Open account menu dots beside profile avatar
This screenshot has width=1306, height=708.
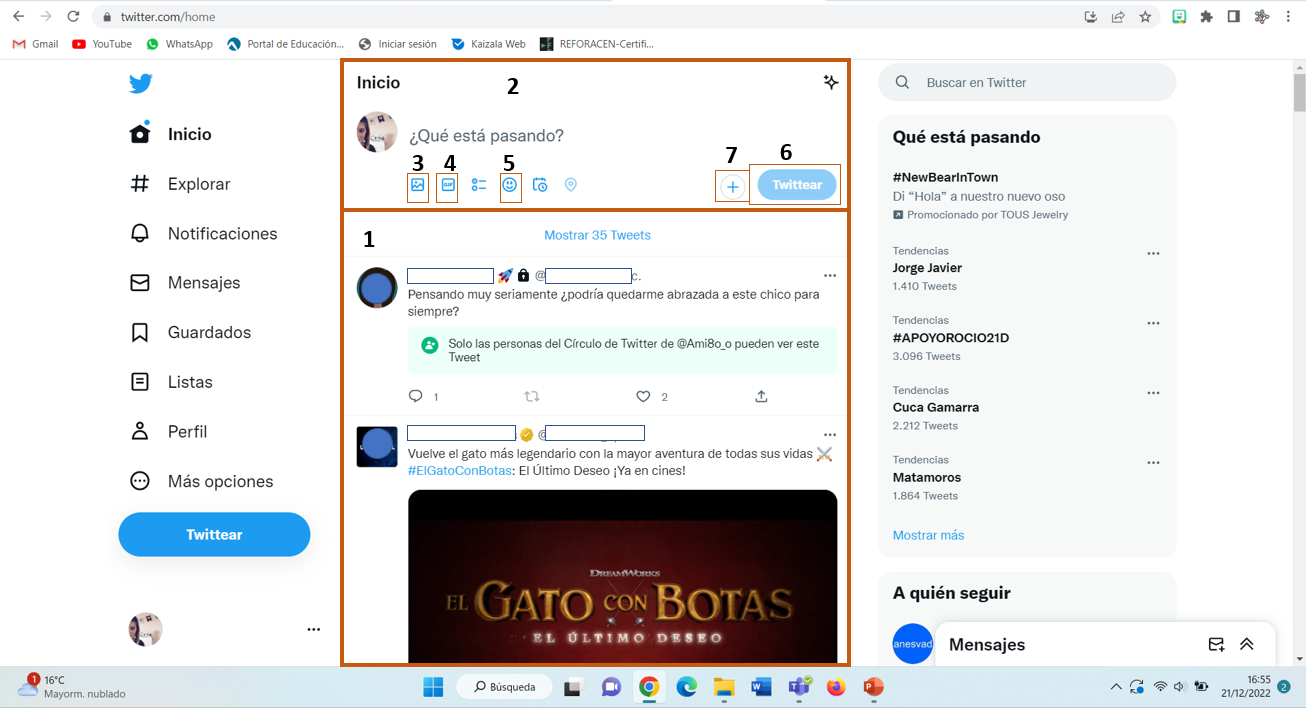pos(314,629)
